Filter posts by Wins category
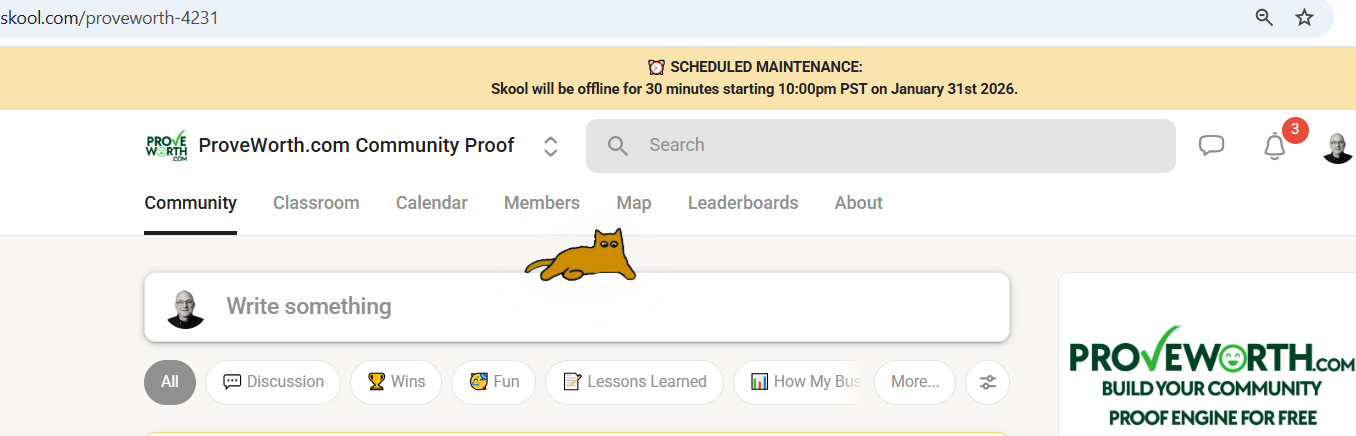The image size is (1356, 436). 396,382
